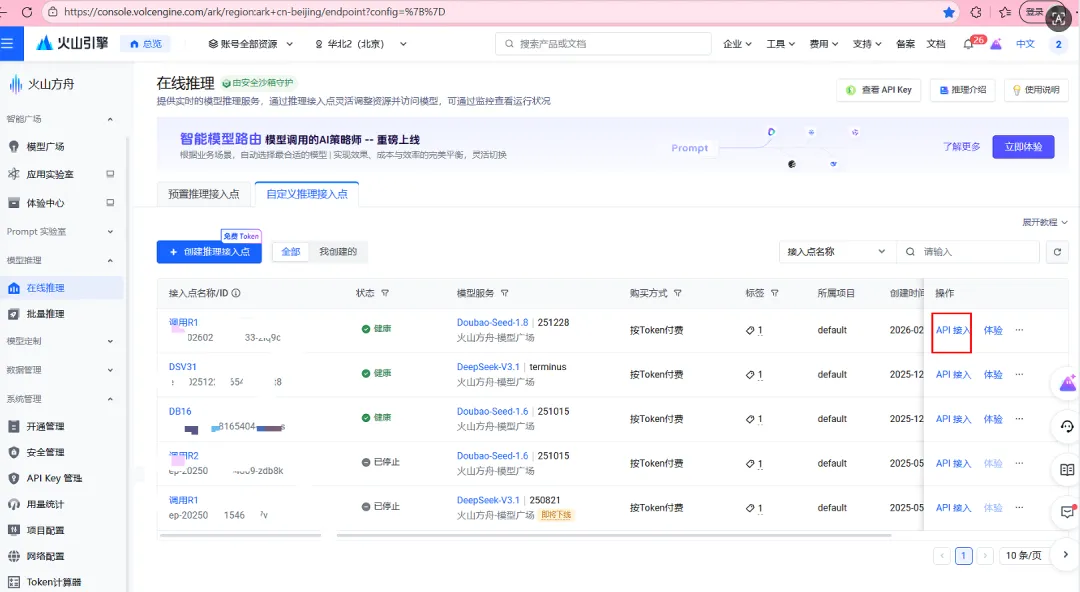Open 使用说明 button

pyautogui.click(x=1036, y=90)
